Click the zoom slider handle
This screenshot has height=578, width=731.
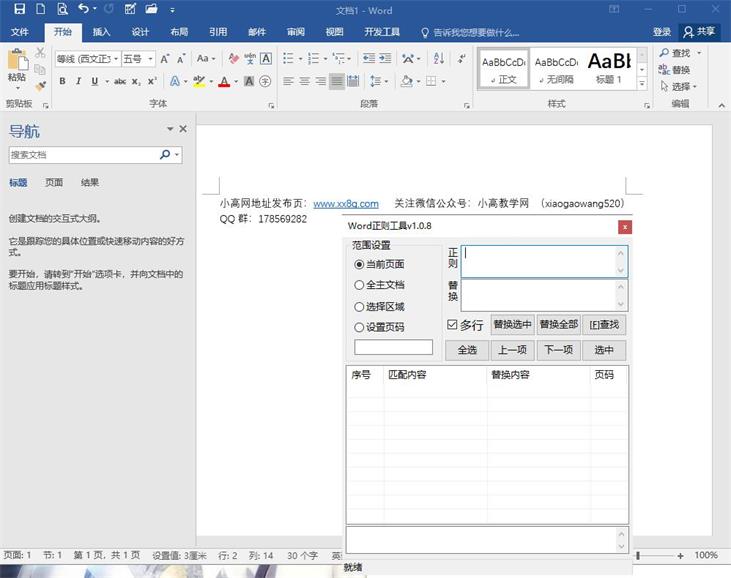(638, 555)
